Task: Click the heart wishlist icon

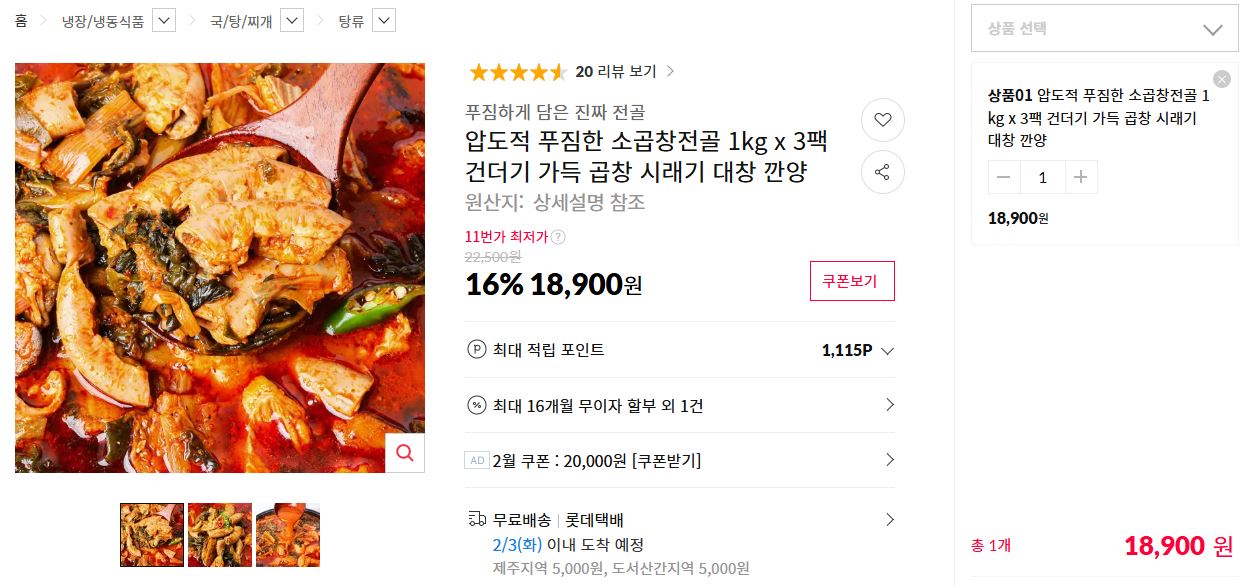Action: (x=882, y=120)
